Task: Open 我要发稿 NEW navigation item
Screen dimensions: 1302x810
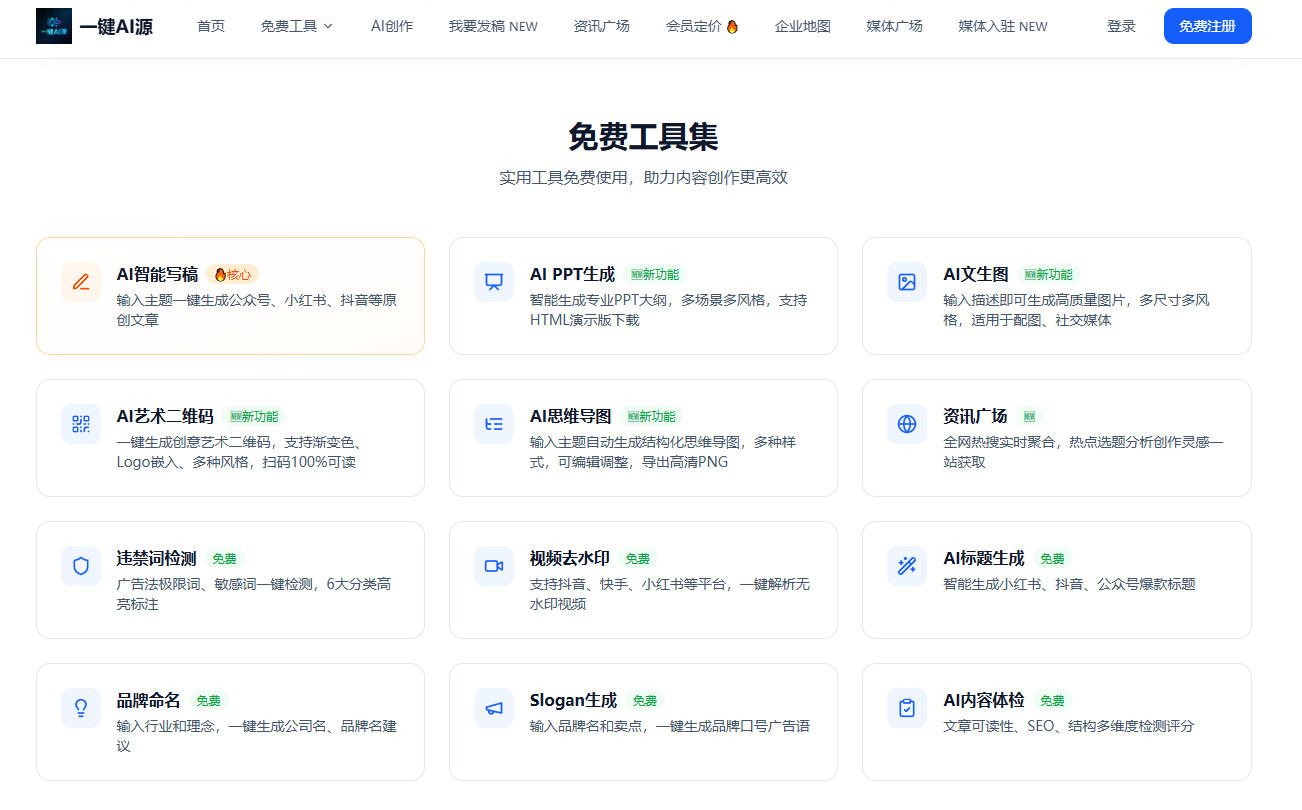Action: point(493,26)
